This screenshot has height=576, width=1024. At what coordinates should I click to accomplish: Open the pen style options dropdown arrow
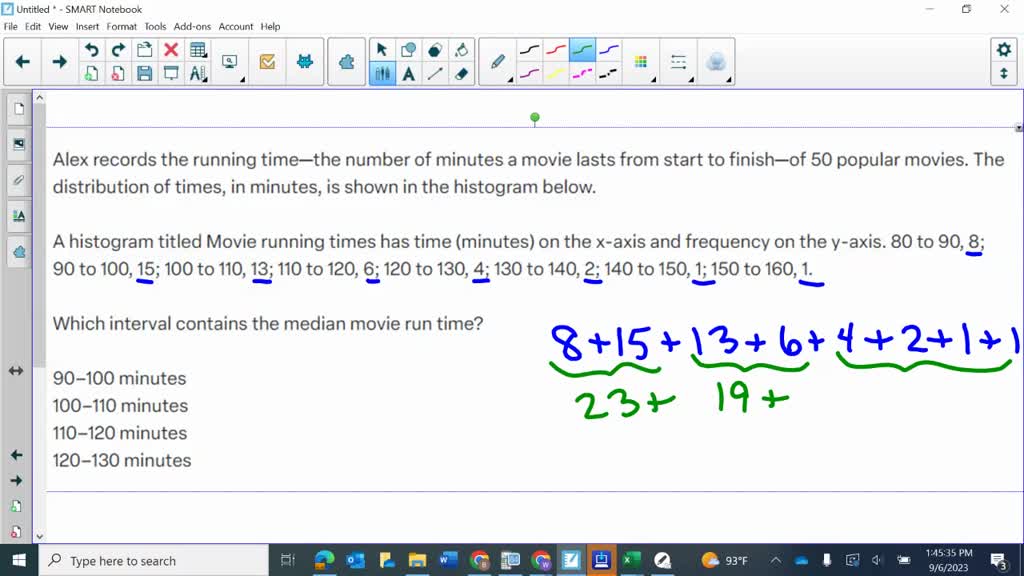[510, 79]
